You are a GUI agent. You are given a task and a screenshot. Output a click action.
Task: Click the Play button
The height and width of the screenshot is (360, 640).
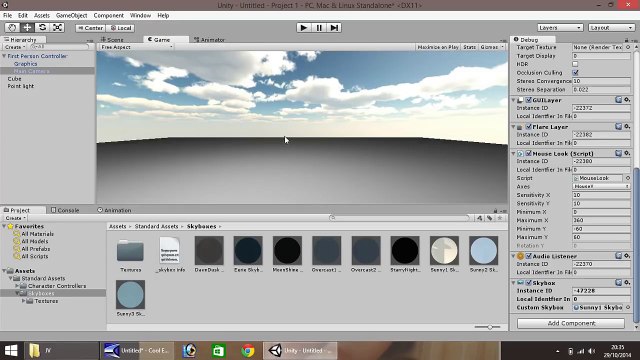click(303, 27)
